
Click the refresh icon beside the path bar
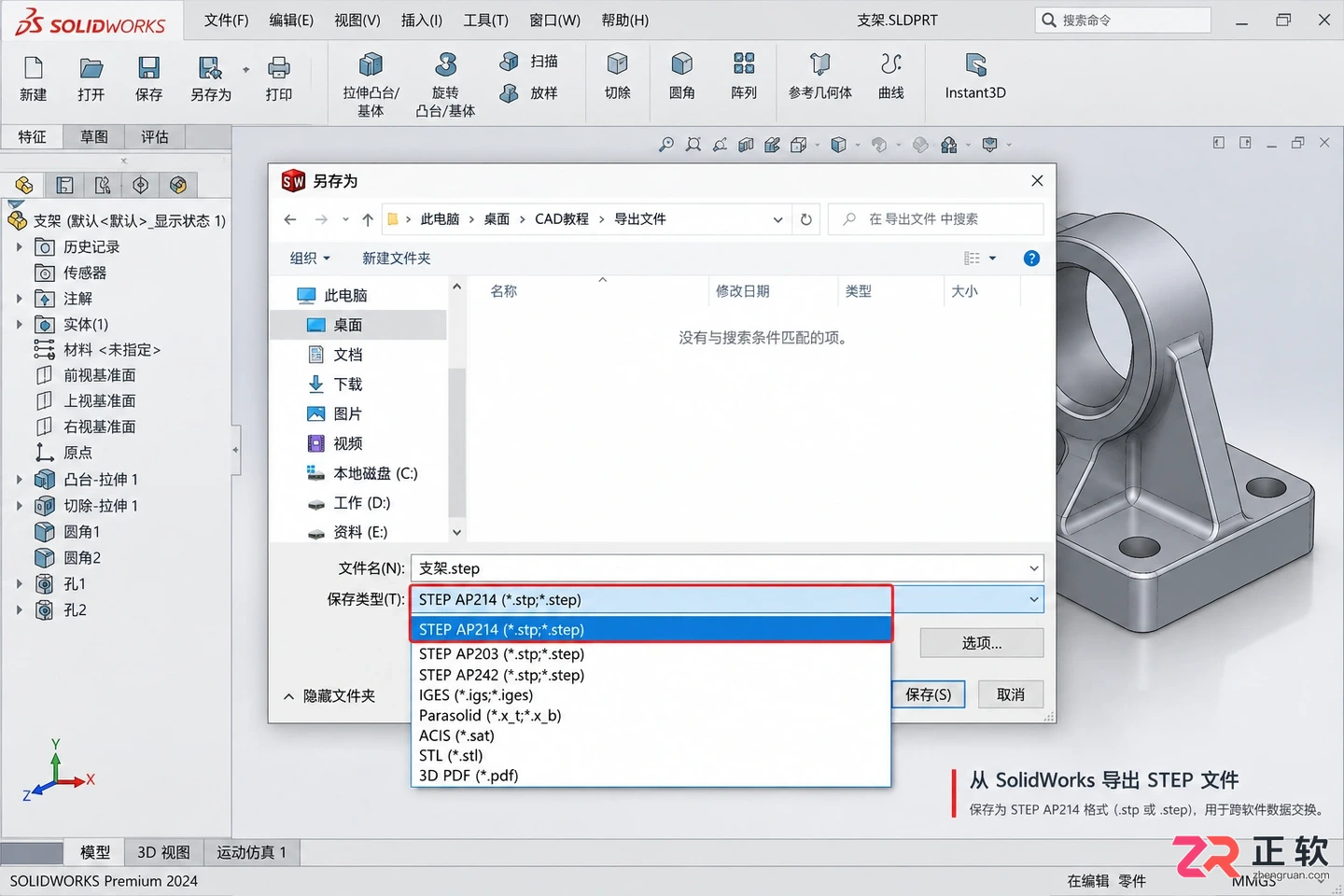click(806, 219)
